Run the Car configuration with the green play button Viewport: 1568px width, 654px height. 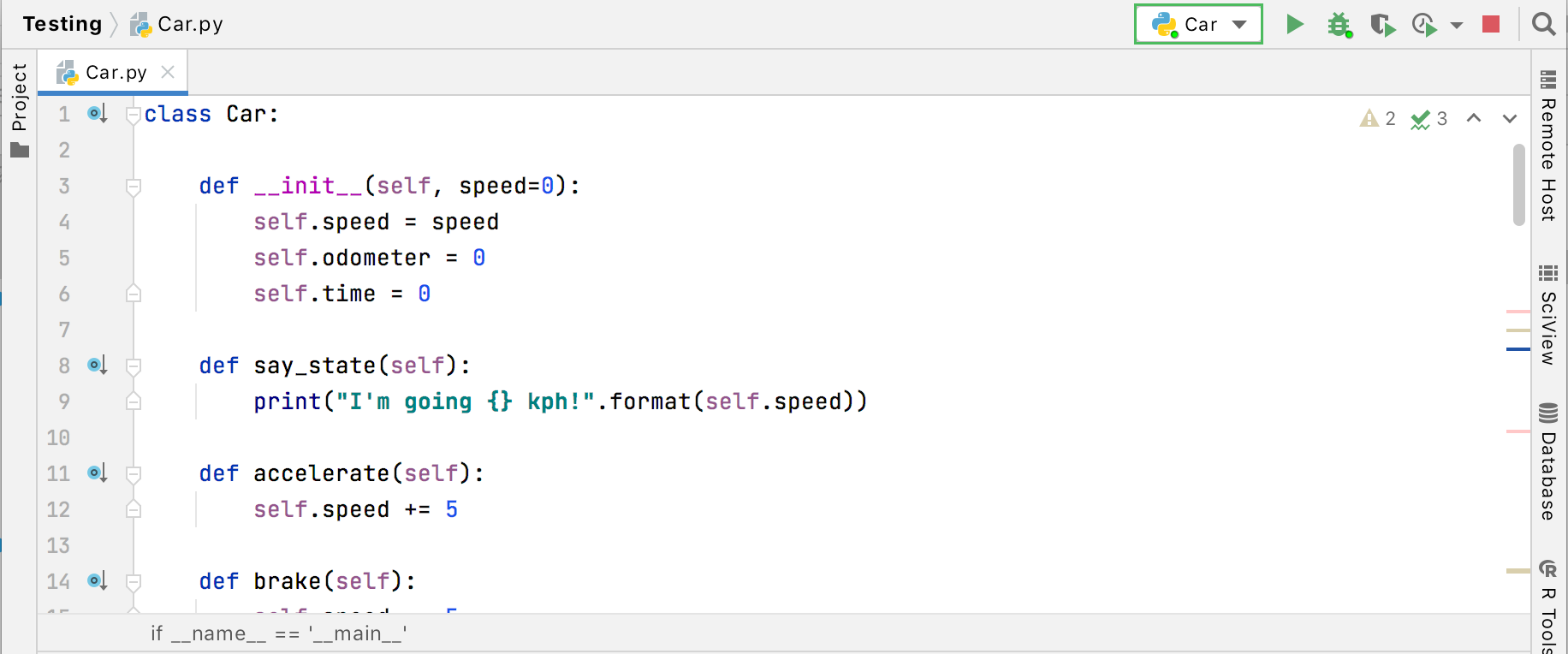1295,24
